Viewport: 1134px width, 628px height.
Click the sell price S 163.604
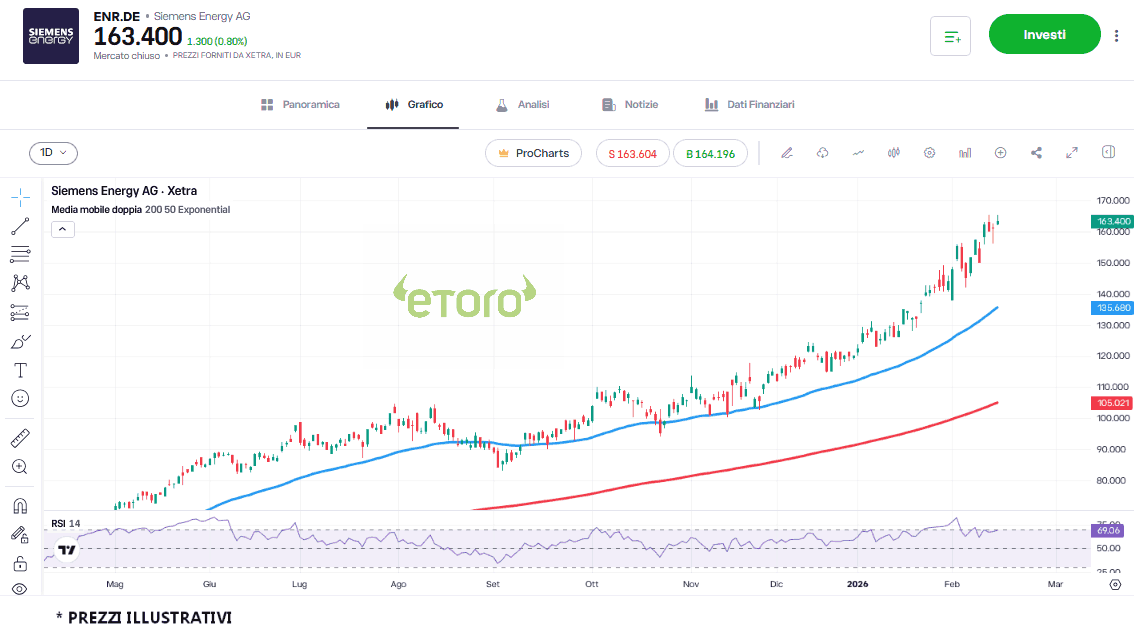pos(632,154)
